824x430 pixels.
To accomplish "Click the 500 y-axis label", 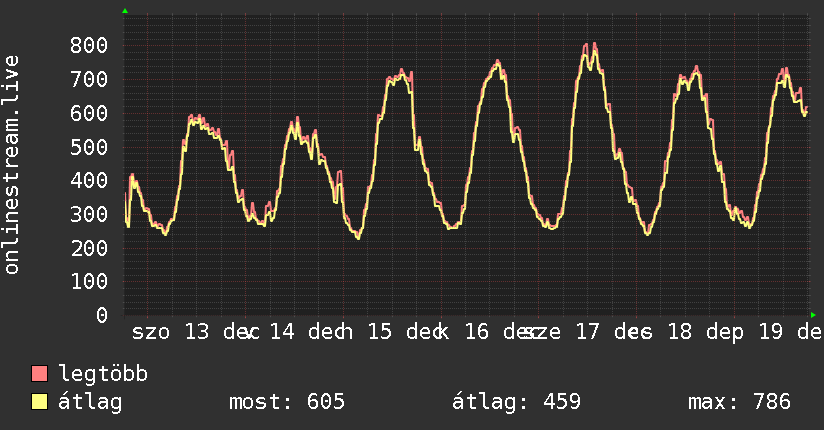I will click(89, 147).
